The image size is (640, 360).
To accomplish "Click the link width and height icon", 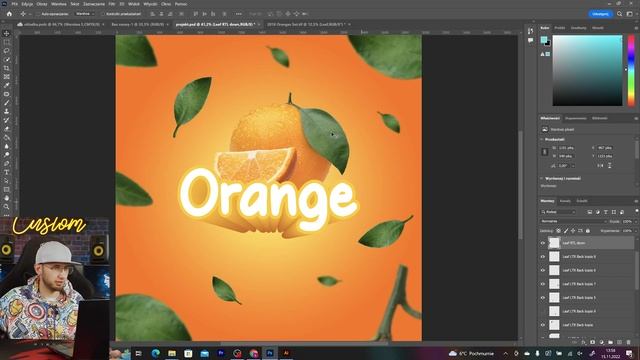I will pyautogui.click(x=544, y=152).
